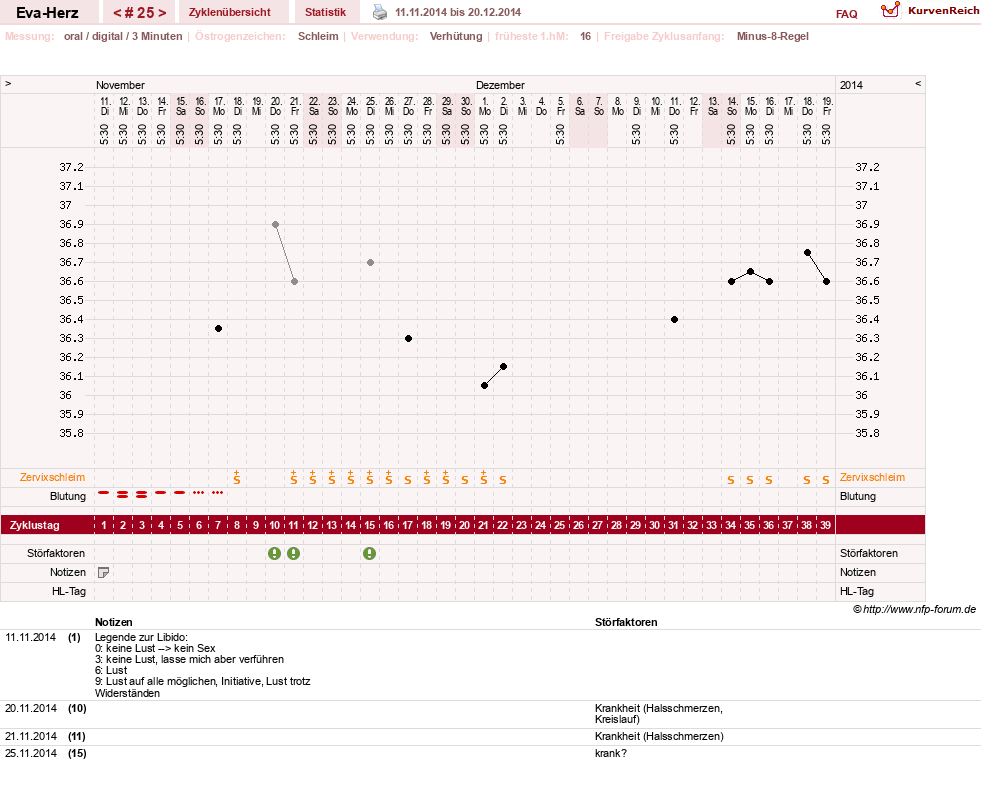
Task: Click the printer icon
Action: coord(380,12)
